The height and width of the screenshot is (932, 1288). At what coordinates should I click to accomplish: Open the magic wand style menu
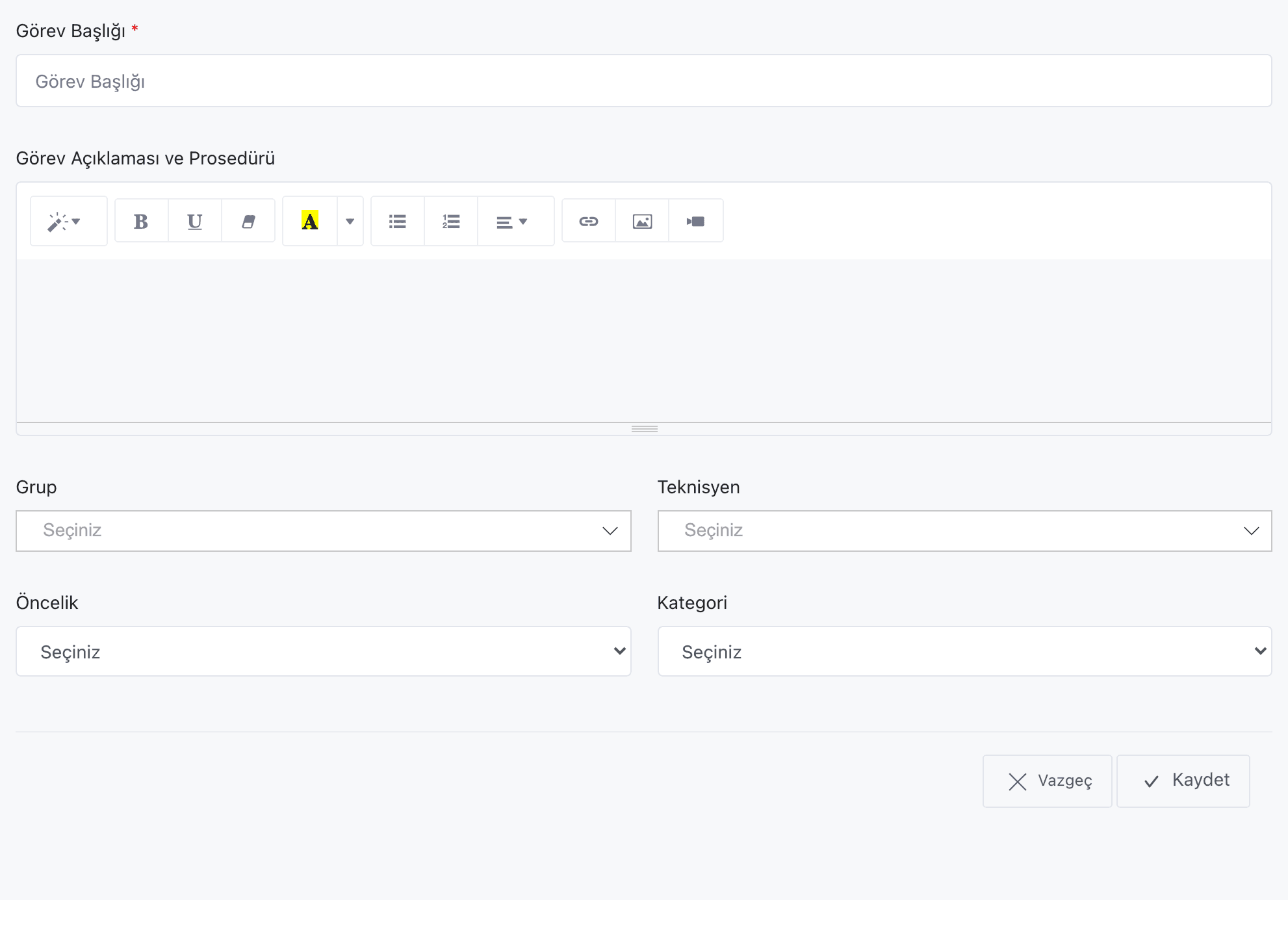pos(68,221)
